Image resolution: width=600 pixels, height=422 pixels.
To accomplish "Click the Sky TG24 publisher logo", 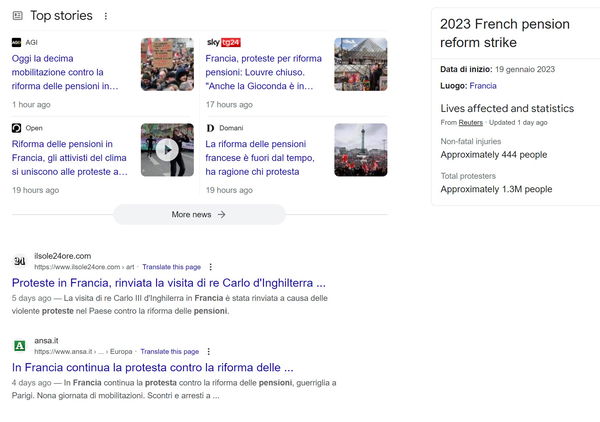I will point(223,42).
